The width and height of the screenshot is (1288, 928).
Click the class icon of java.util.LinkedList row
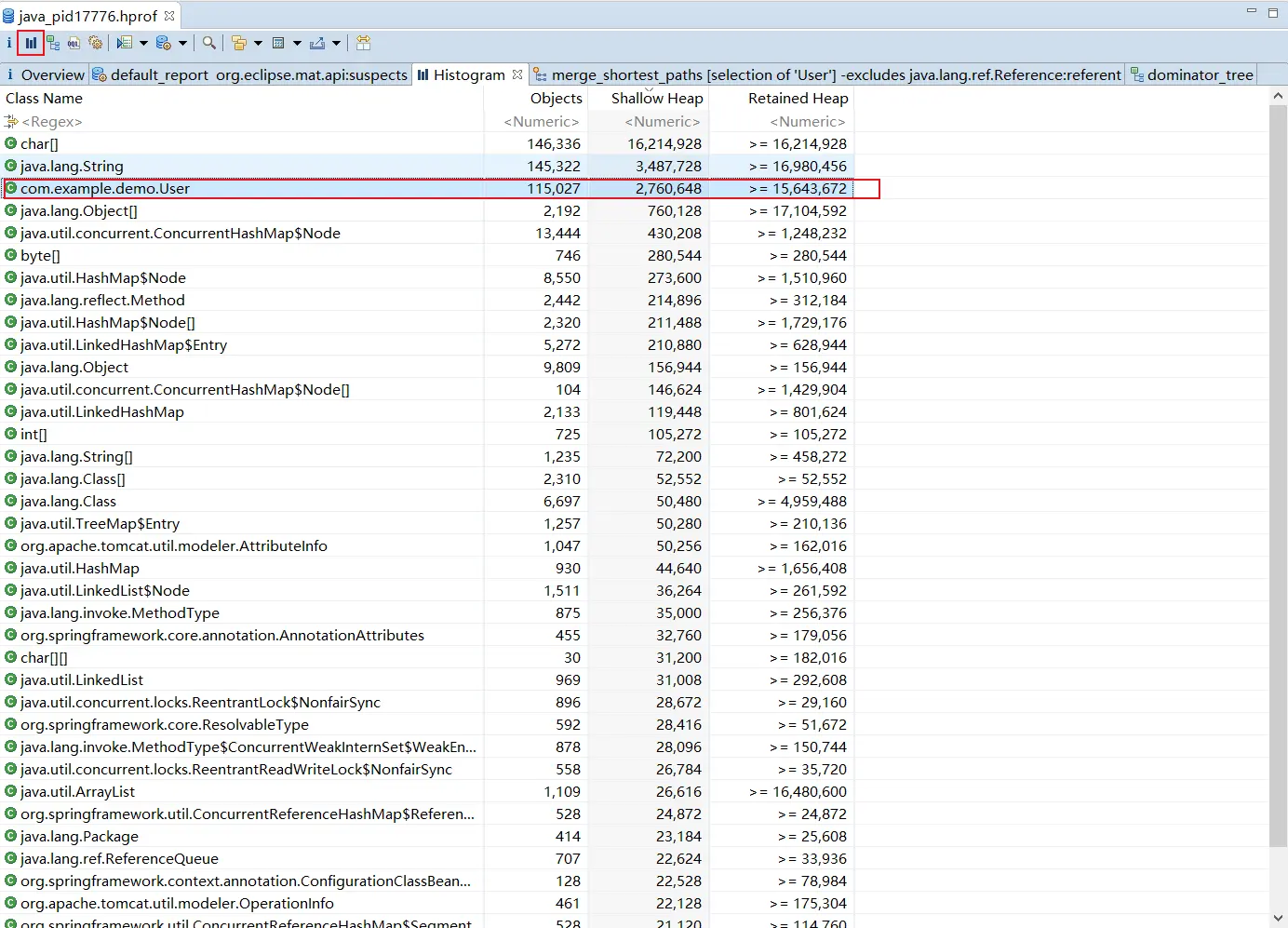tap(11, 679)
